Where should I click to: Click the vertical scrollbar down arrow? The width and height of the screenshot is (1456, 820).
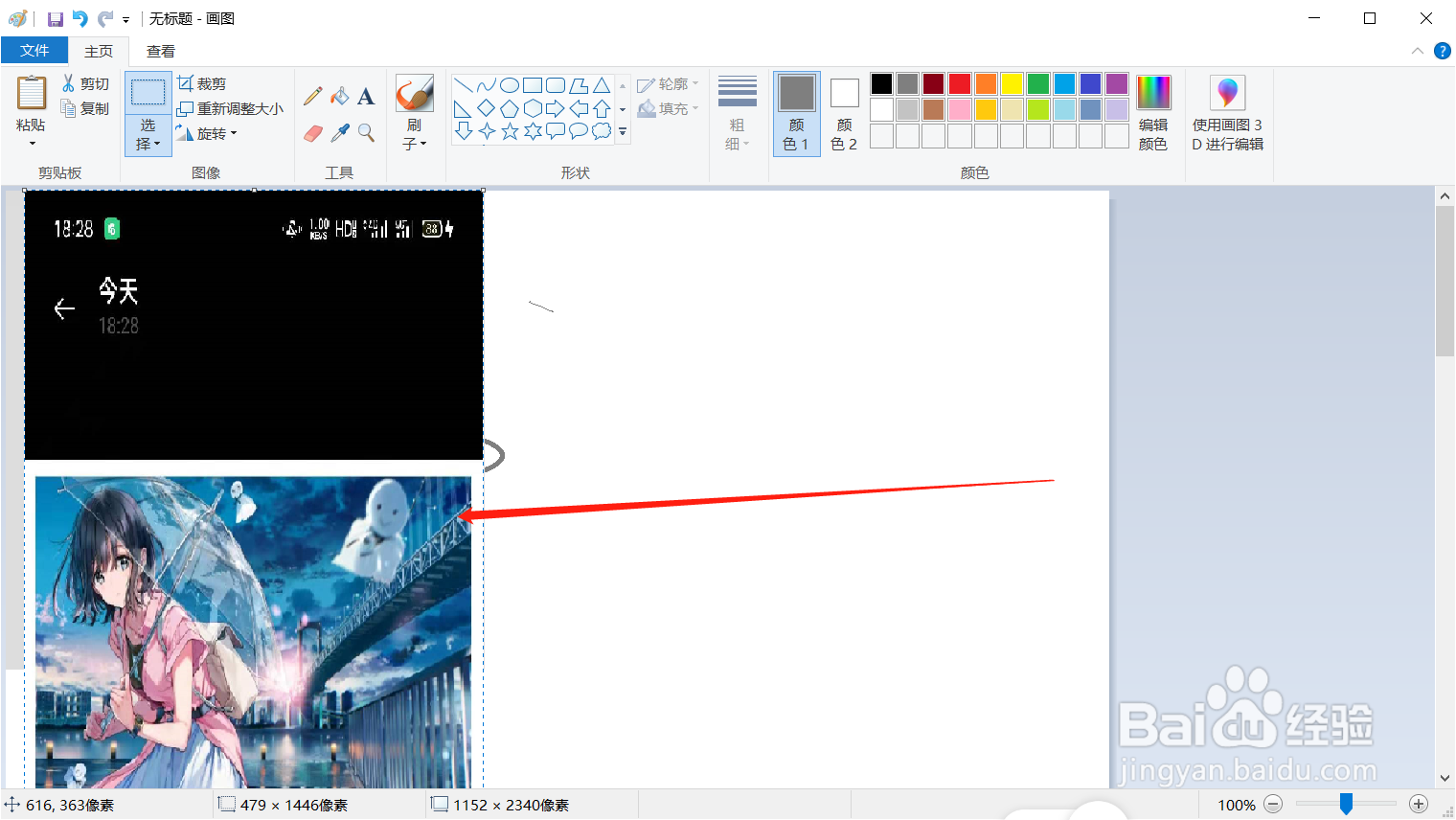[x=1445, y=779]
